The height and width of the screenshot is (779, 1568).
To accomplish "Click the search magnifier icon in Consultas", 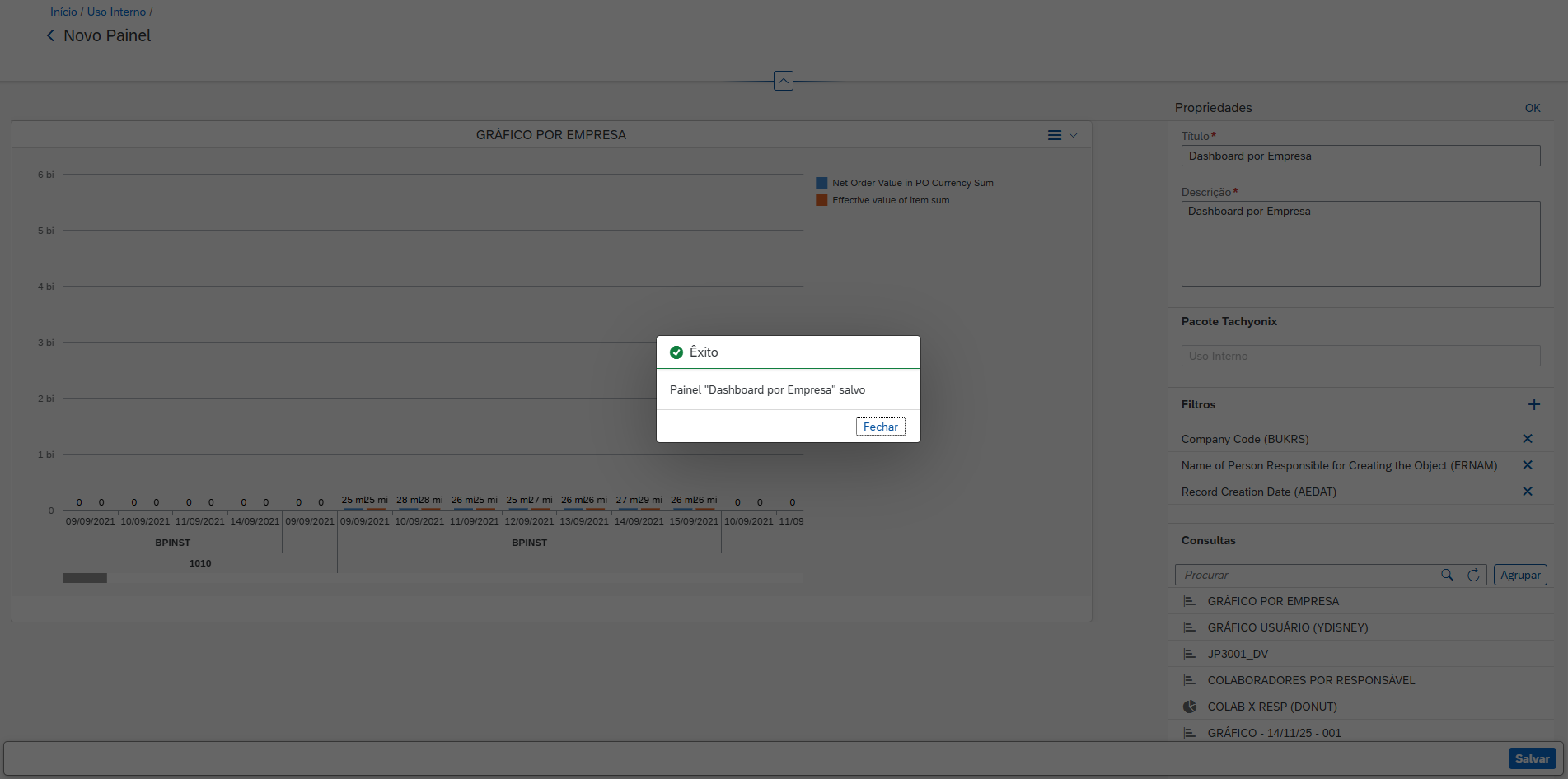I will pos(1447,575).
